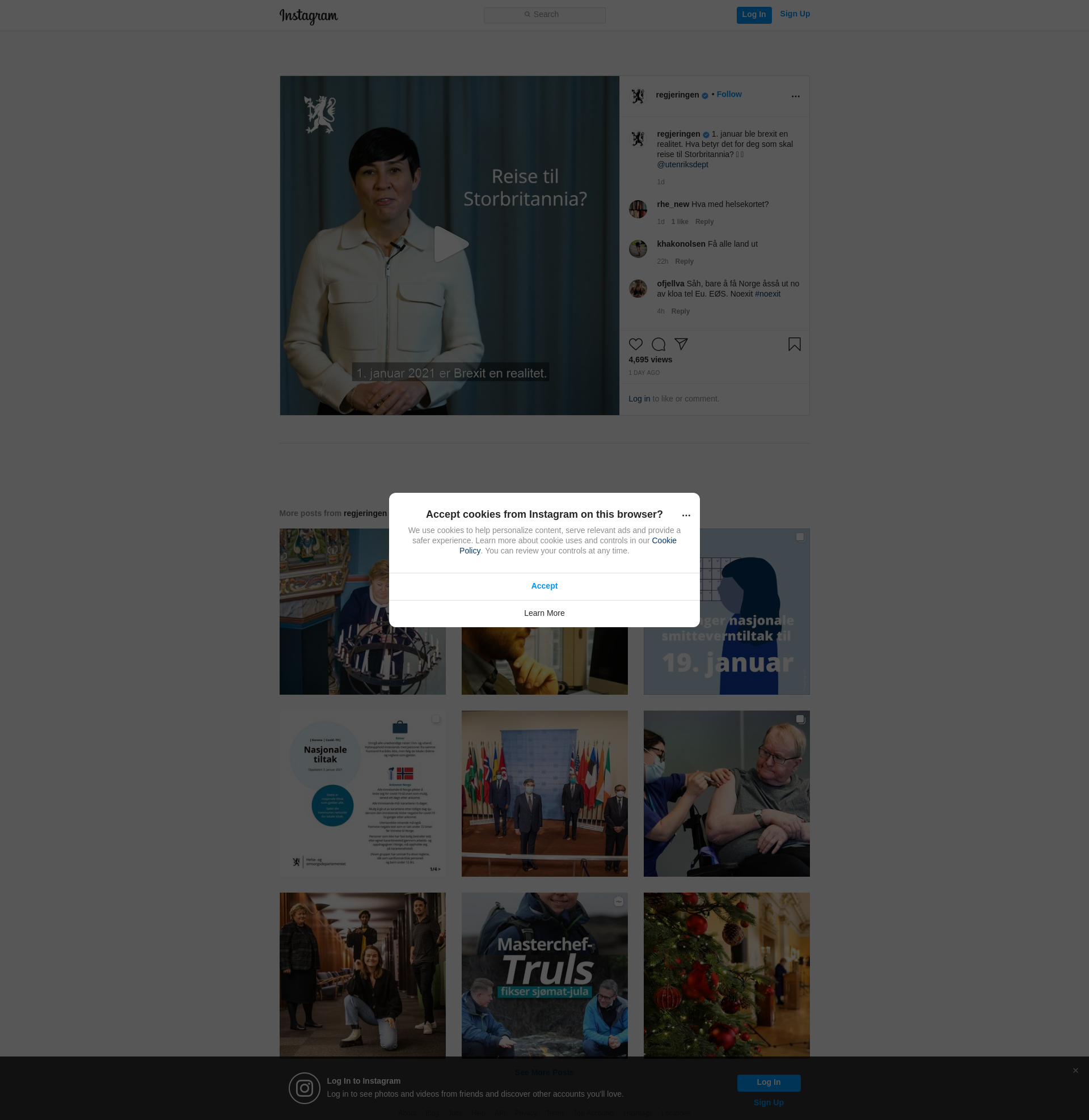Click Sign Up in bottom banner
This screenshot has height=1120, width=1089.
[768, 1103]
